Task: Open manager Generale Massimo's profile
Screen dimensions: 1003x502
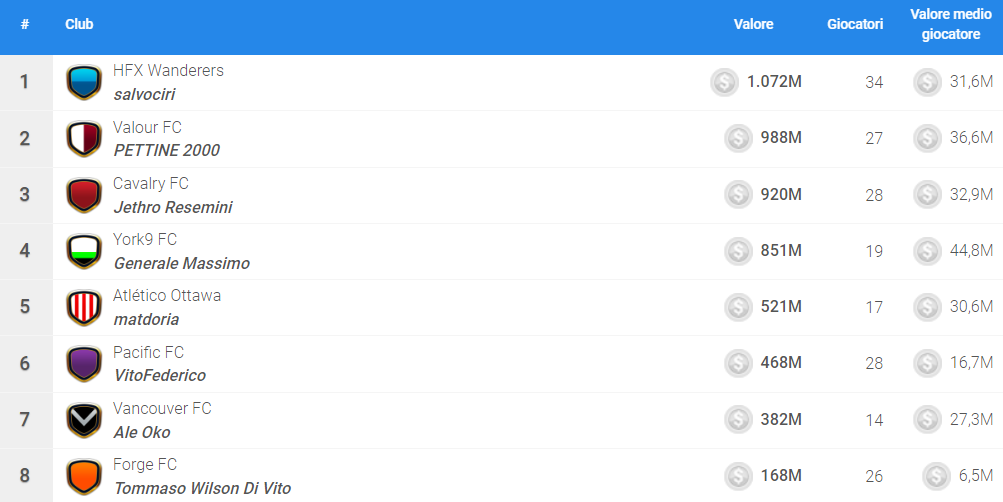Action: [181, 263]
